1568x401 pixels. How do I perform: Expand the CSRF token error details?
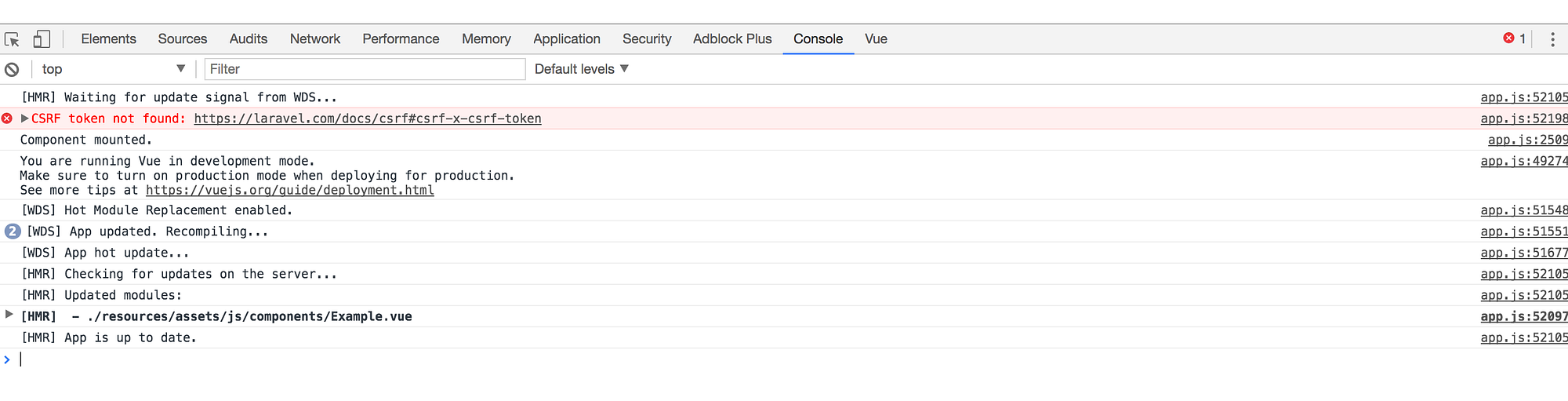(x=24, y=118)
